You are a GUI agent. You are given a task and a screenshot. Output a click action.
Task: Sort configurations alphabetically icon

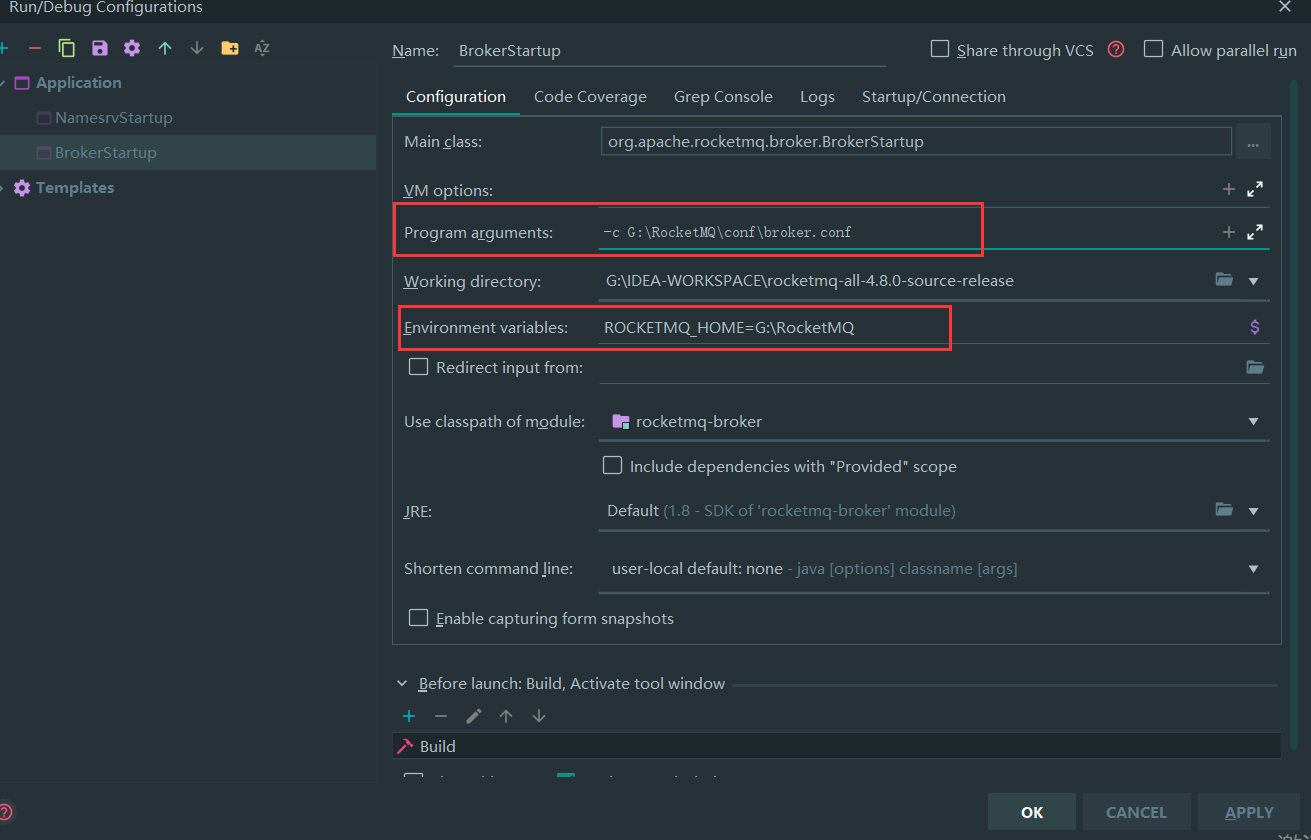tap(262, 48)
